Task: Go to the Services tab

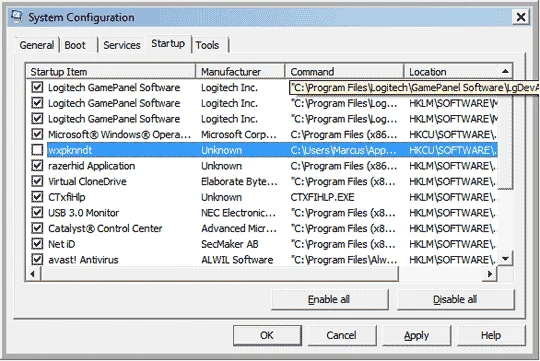Action: [x=122, y=45]
